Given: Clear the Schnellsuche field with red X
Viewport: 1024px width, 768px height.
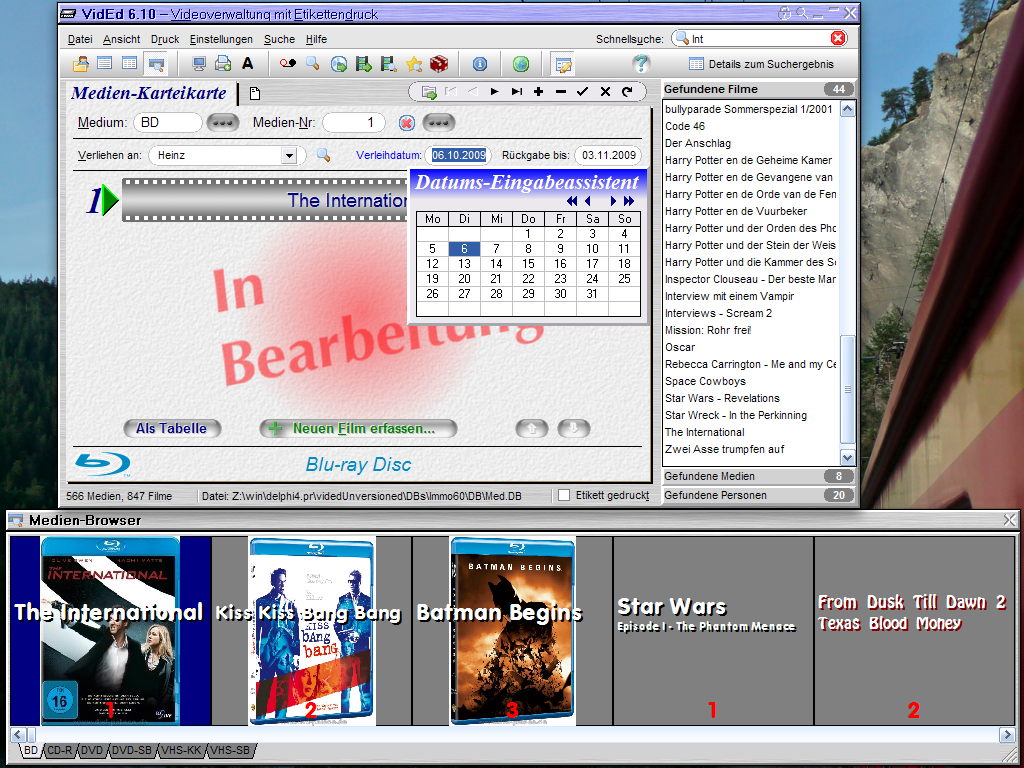Looking at the screenshot, I should pos(838,39).
